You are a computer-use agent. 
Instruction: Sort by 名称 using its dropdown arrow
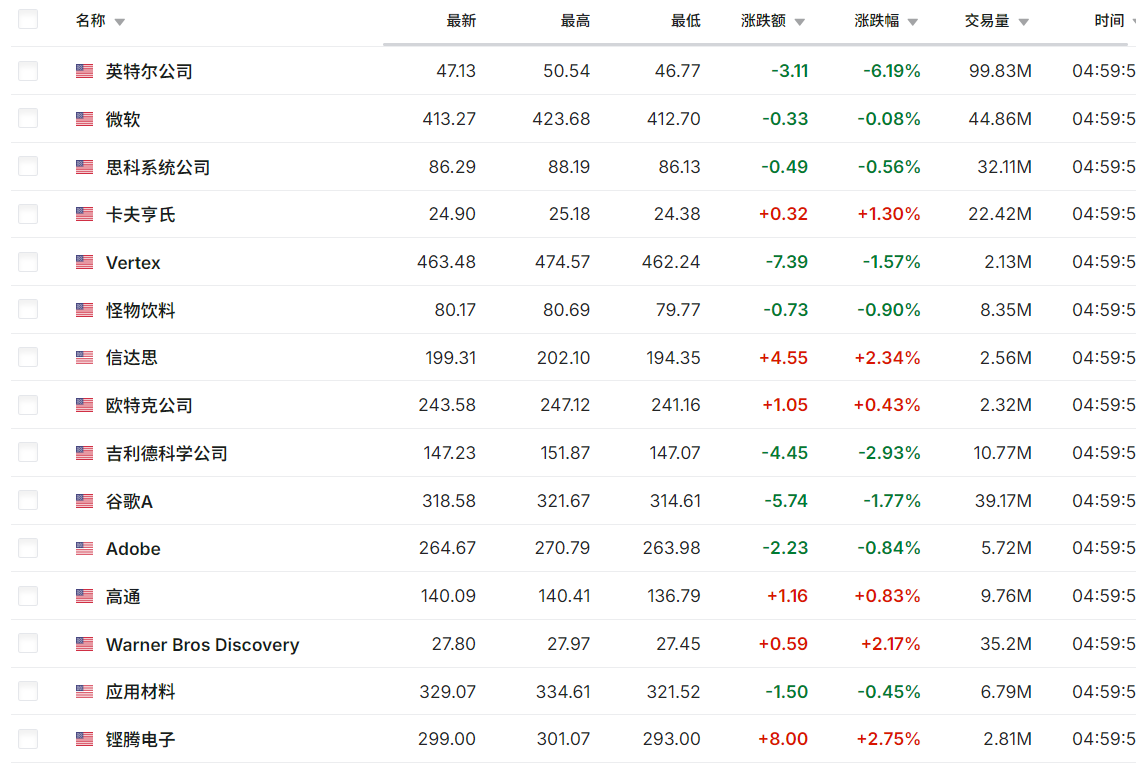tap(120, 22)
